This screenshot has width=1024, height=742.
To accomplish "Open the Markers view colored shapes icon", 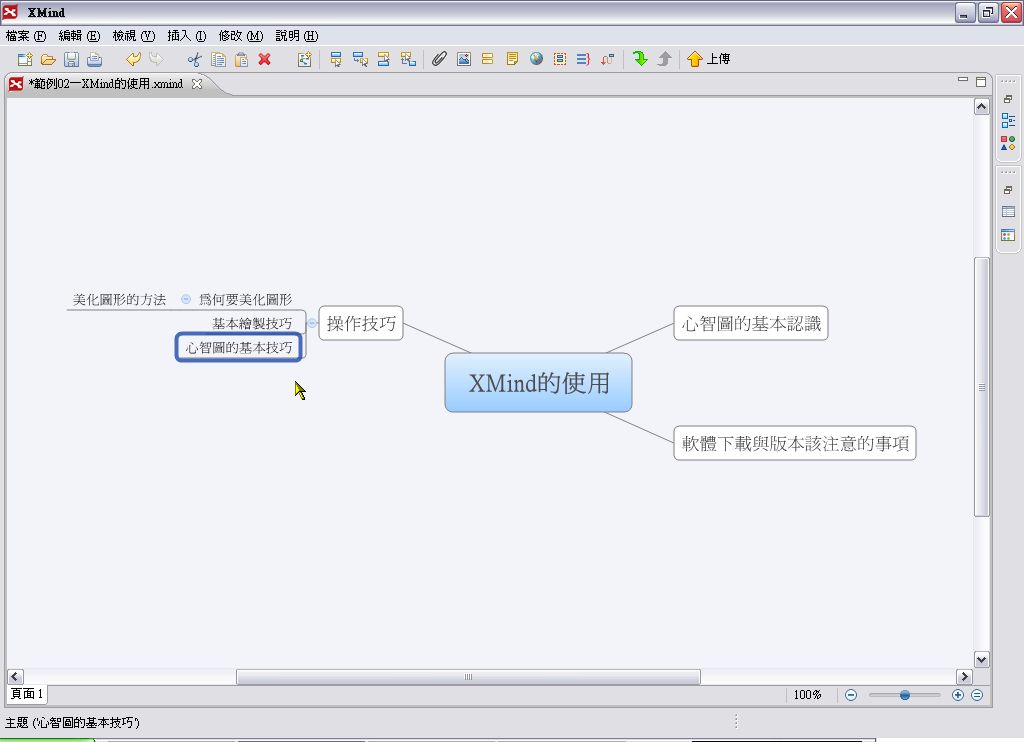I will coord(1008,143).
